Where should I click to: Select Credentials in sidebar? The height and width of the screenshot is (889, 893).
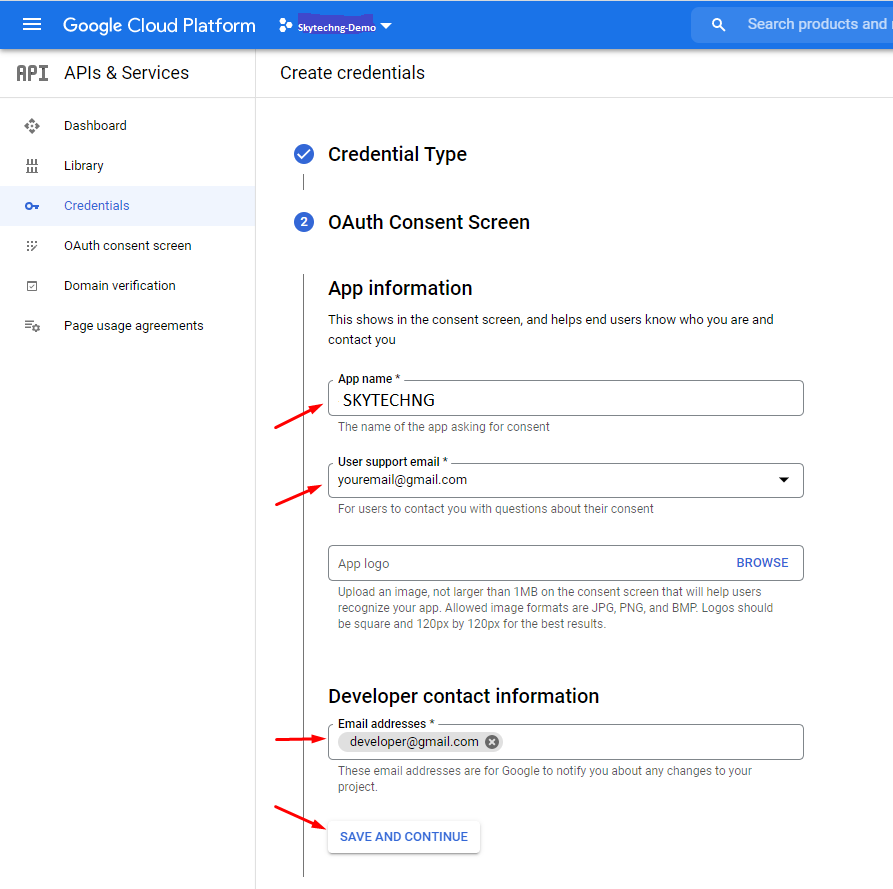click(x=128, y=206)
